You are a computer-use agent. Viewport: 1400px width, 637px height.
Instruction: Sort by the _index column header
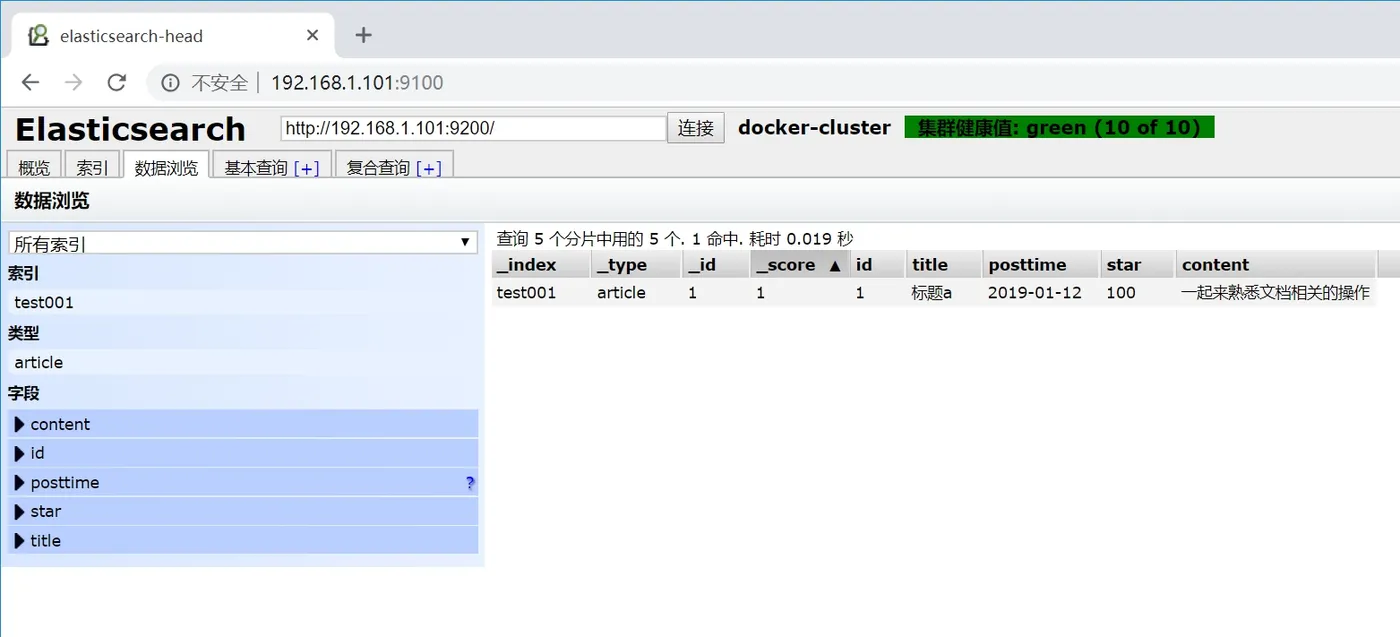click(x=540, y=265)
